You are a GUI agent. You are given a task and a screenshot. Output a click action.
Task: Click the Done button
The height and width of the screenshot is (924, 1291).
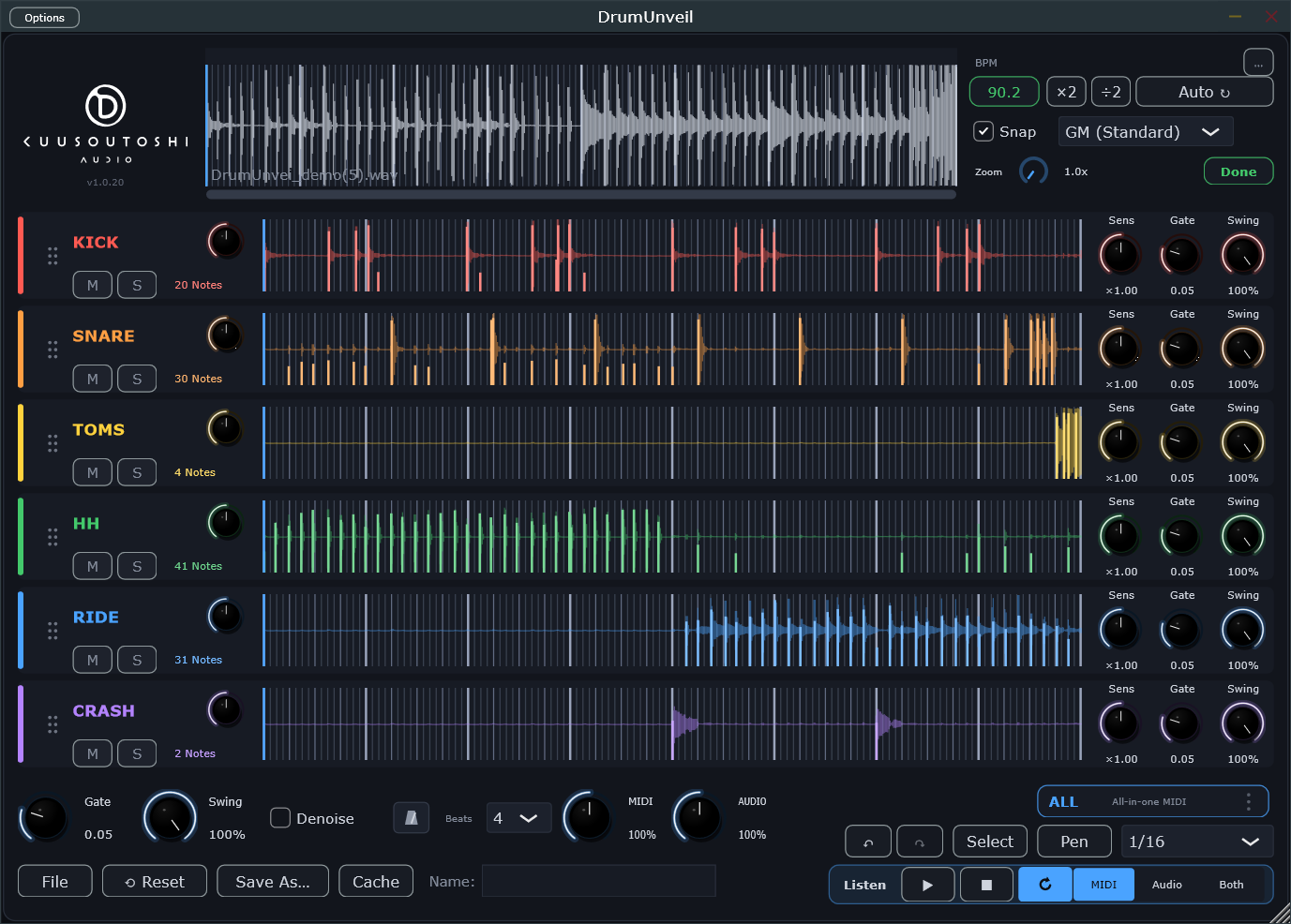point(1238,171)
